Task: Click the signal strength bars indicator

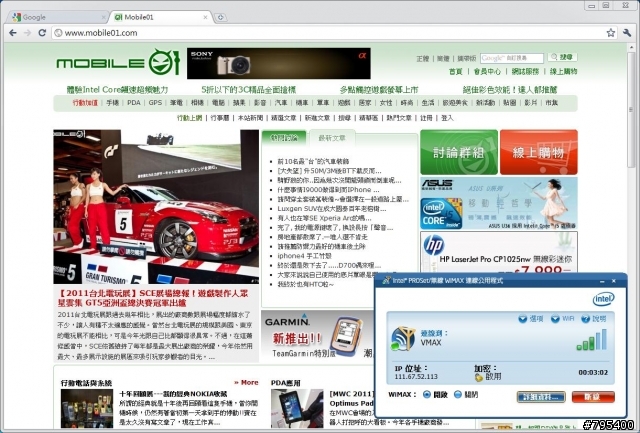Action: (591, 340)
